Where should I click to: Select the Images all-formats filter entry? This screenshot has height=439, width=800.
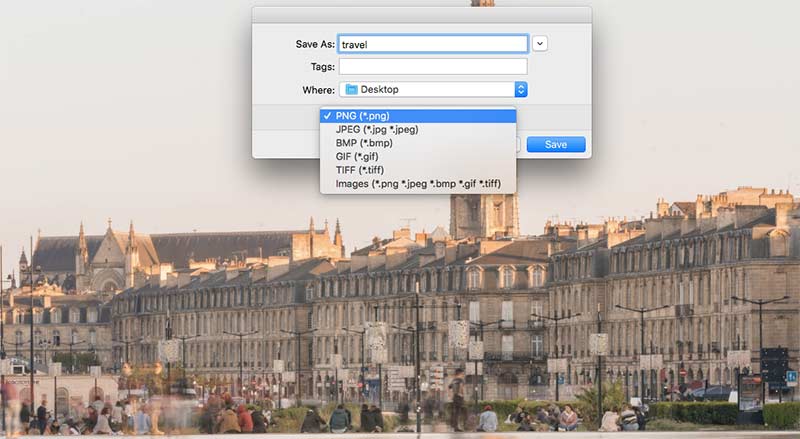point(417,184)
